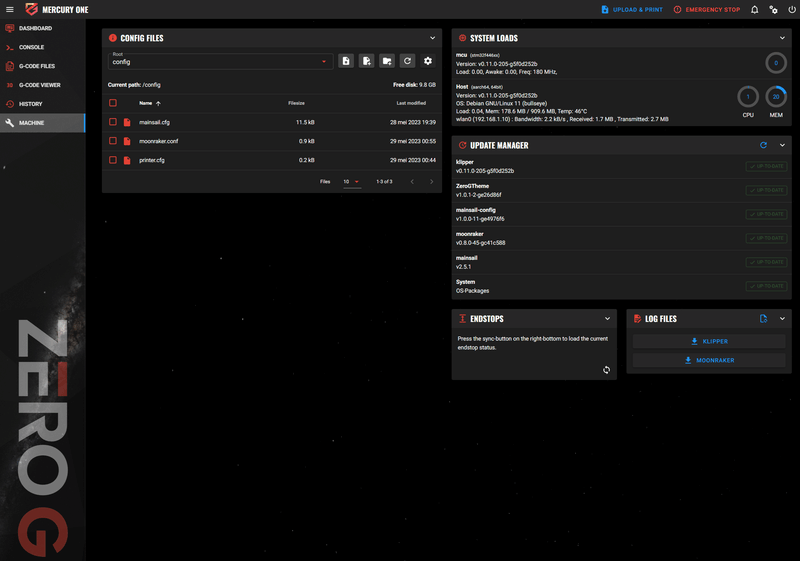Refresh the Update Manager
The width and height of the screenshot is (800, 561).
tap(763, 145)
